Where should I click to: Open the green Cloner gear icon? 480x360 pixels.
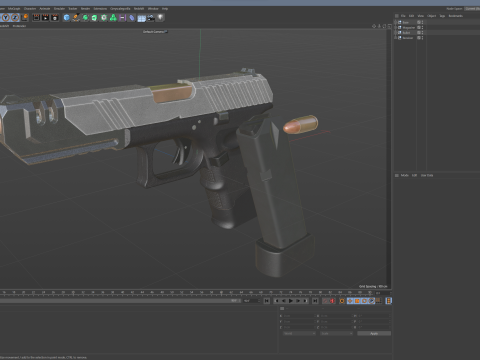tap(104, 17)
